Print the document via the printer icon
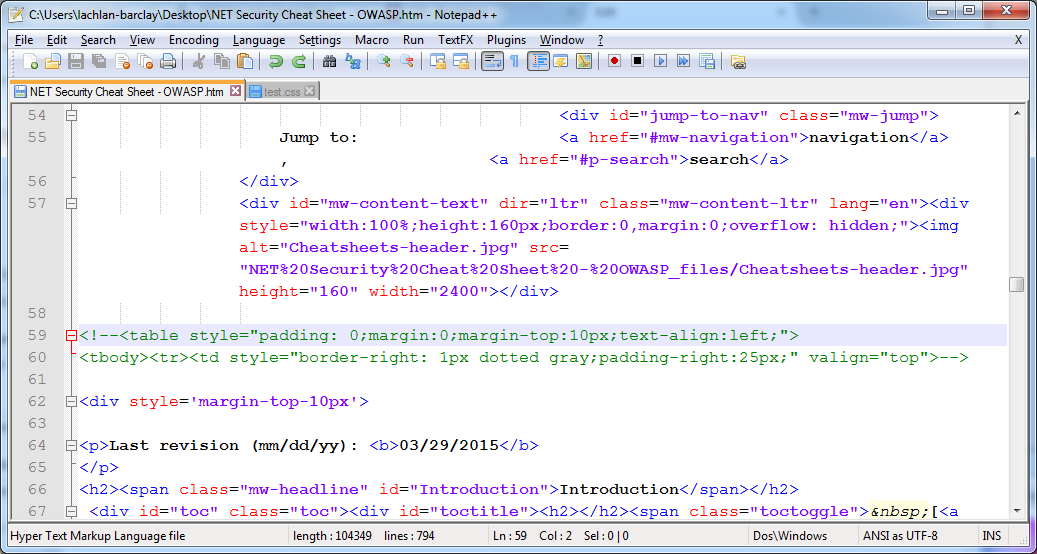This screenshot has height=554, width=1037. point(168,61)
